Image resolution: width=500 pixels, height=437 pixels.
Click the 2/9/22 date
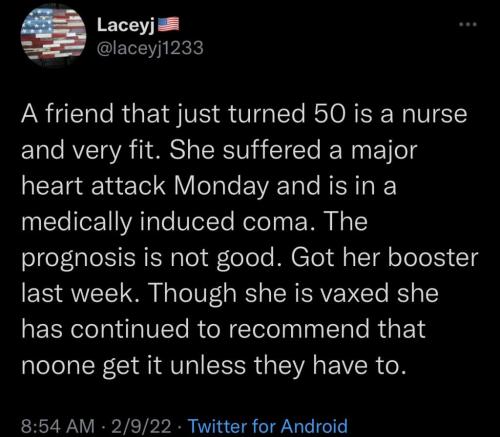142,426
